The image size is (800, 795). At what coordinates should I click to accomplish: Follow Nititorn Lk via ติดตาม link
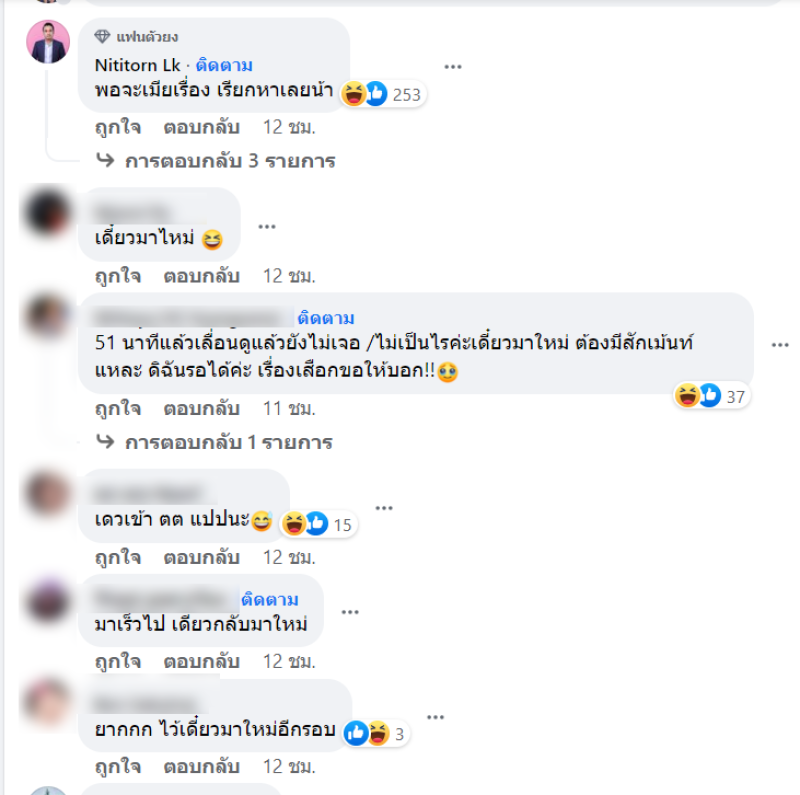(224, 65)
